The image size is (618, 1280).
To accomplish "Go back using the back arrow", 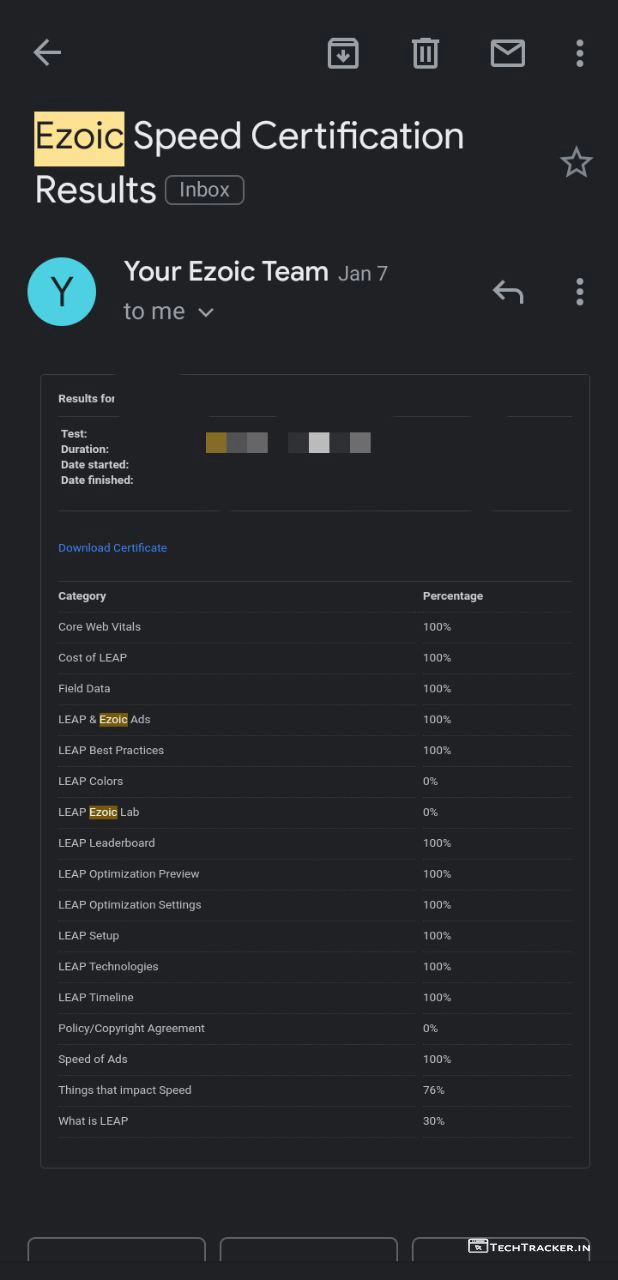I will [47, 53].
